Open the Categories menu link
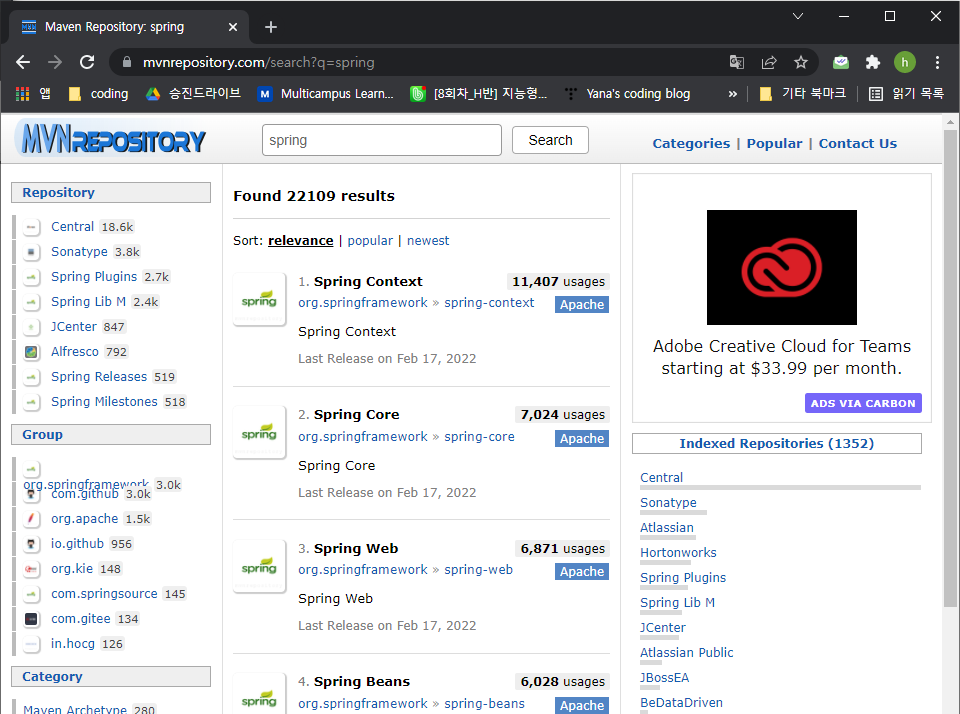The width and height of the screenshot is (960, 714). (x=691, y=143)
